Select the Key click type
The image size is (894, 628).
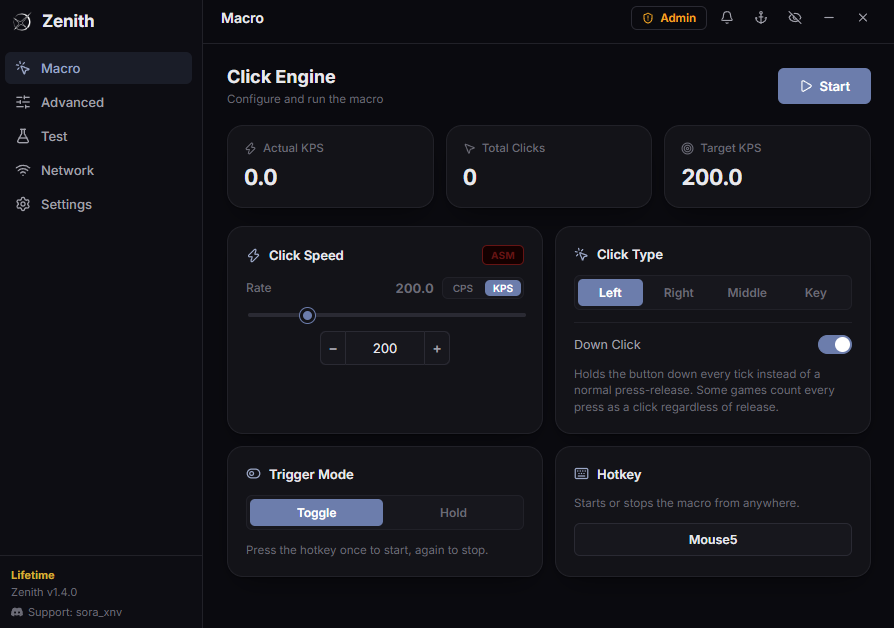pyautogui.click(x=815, y=293)
